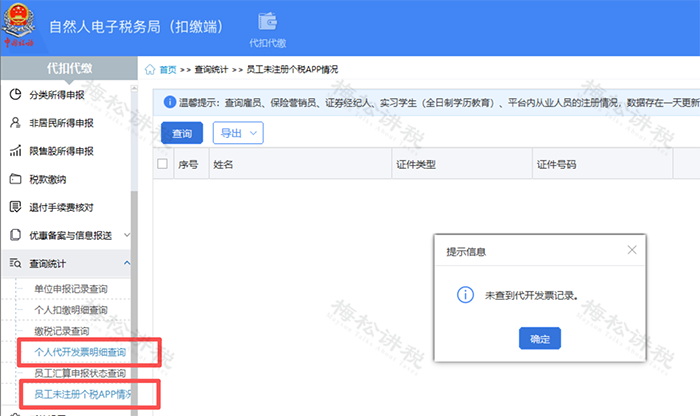
Task: Click the 优惠备案与信息报送 icon
Action: (x=16, y=235)
